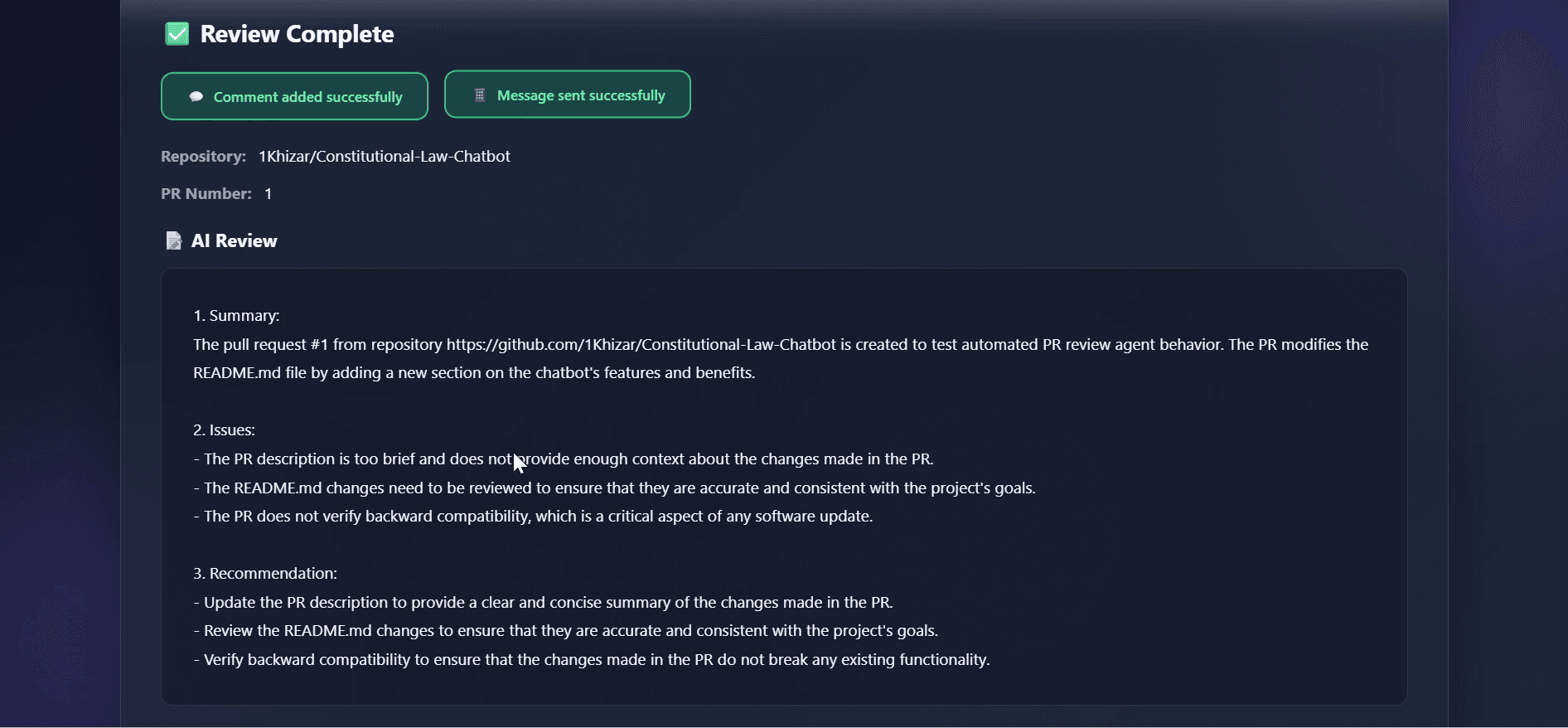Click the "2. Issues:" heading line
The width and height of the screenshot is (1568, 728).
coord(224,430)
